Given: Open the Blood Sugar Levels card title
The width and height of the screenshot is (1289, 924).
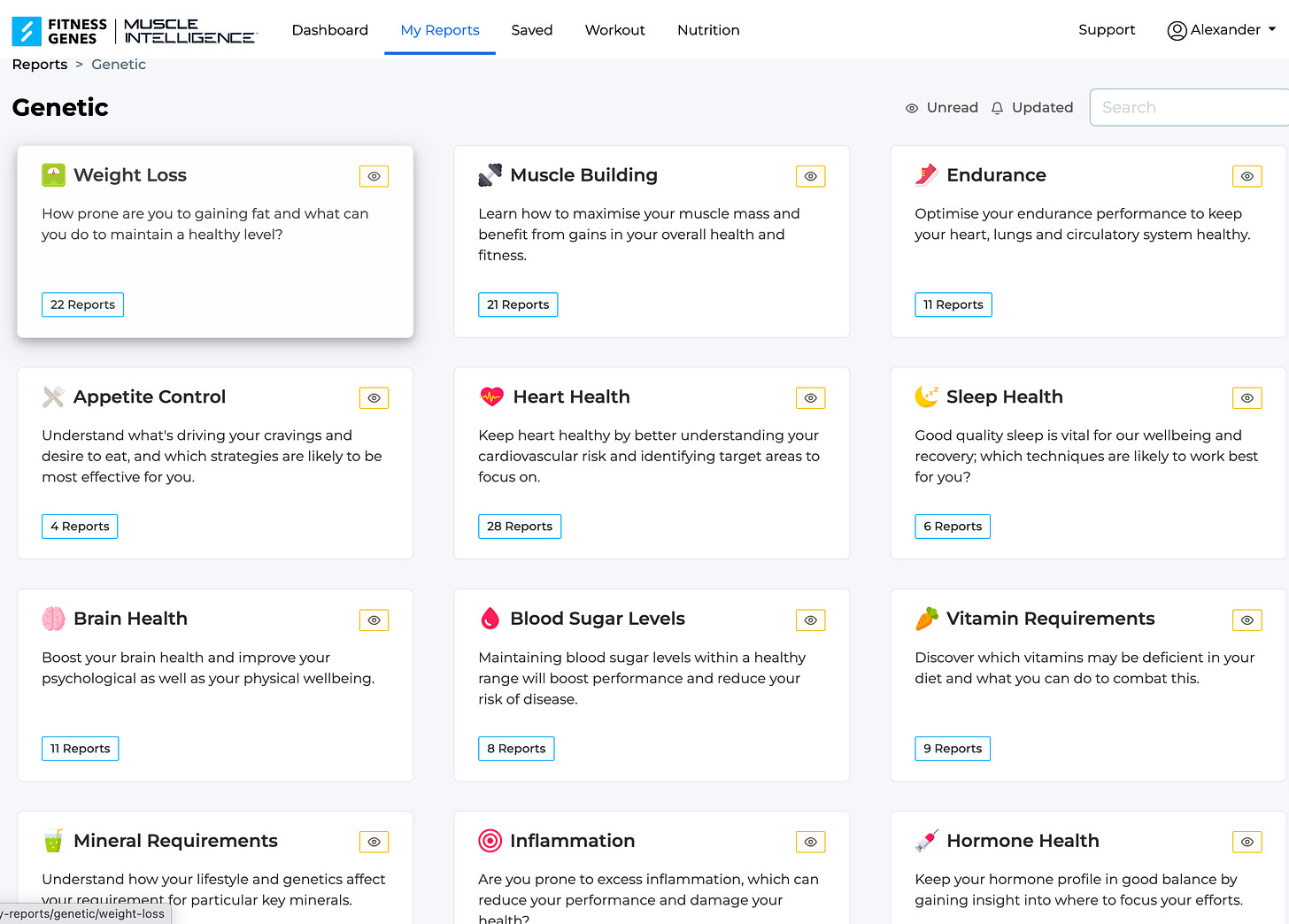Looking at the screenshot, I should (x=598, y=619).
